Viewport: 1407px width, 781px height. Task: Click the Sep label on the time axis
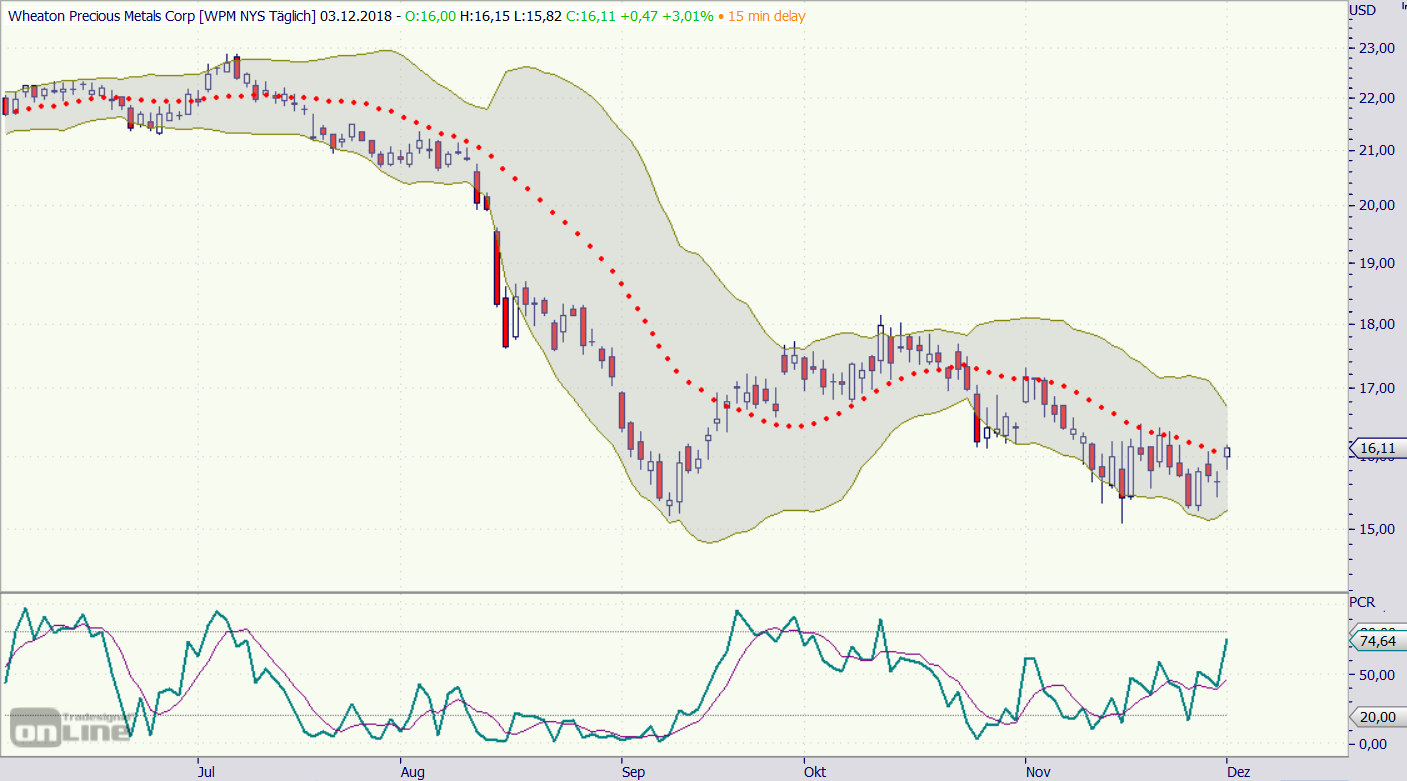point(633,772)
